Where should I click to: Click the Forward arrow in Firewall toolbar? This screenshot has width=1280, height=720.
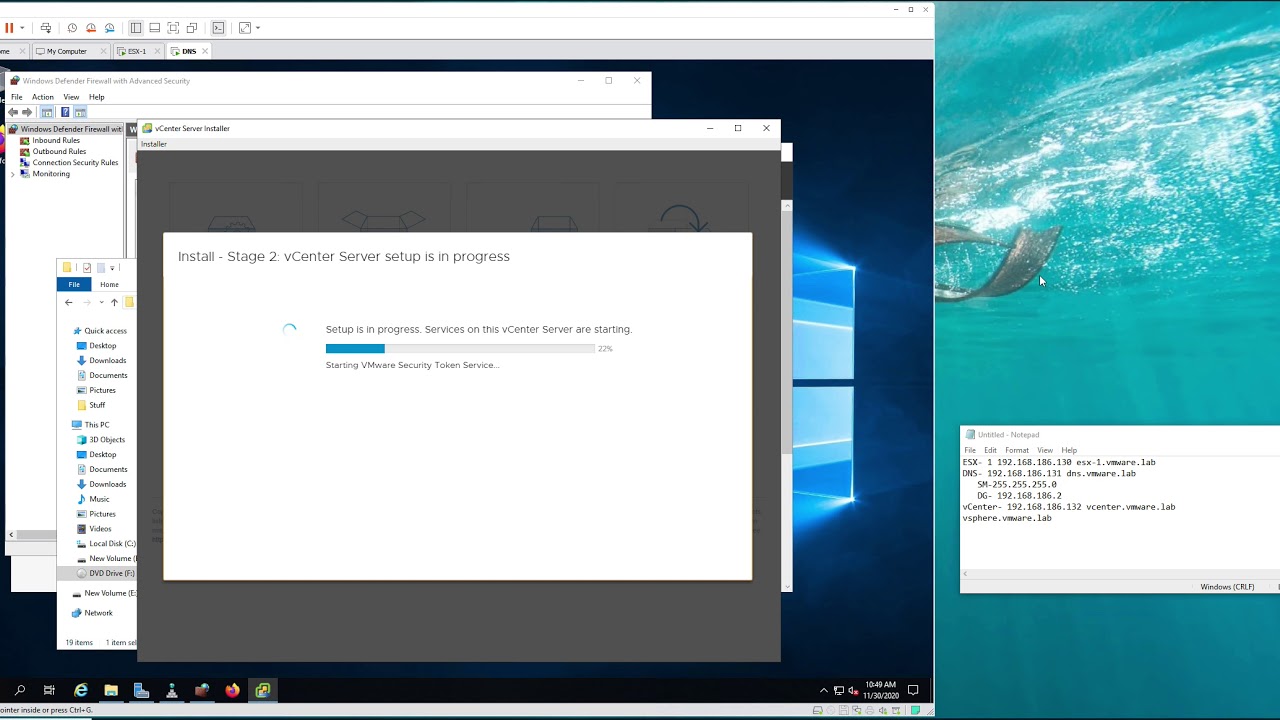click(x=27, y=112)
